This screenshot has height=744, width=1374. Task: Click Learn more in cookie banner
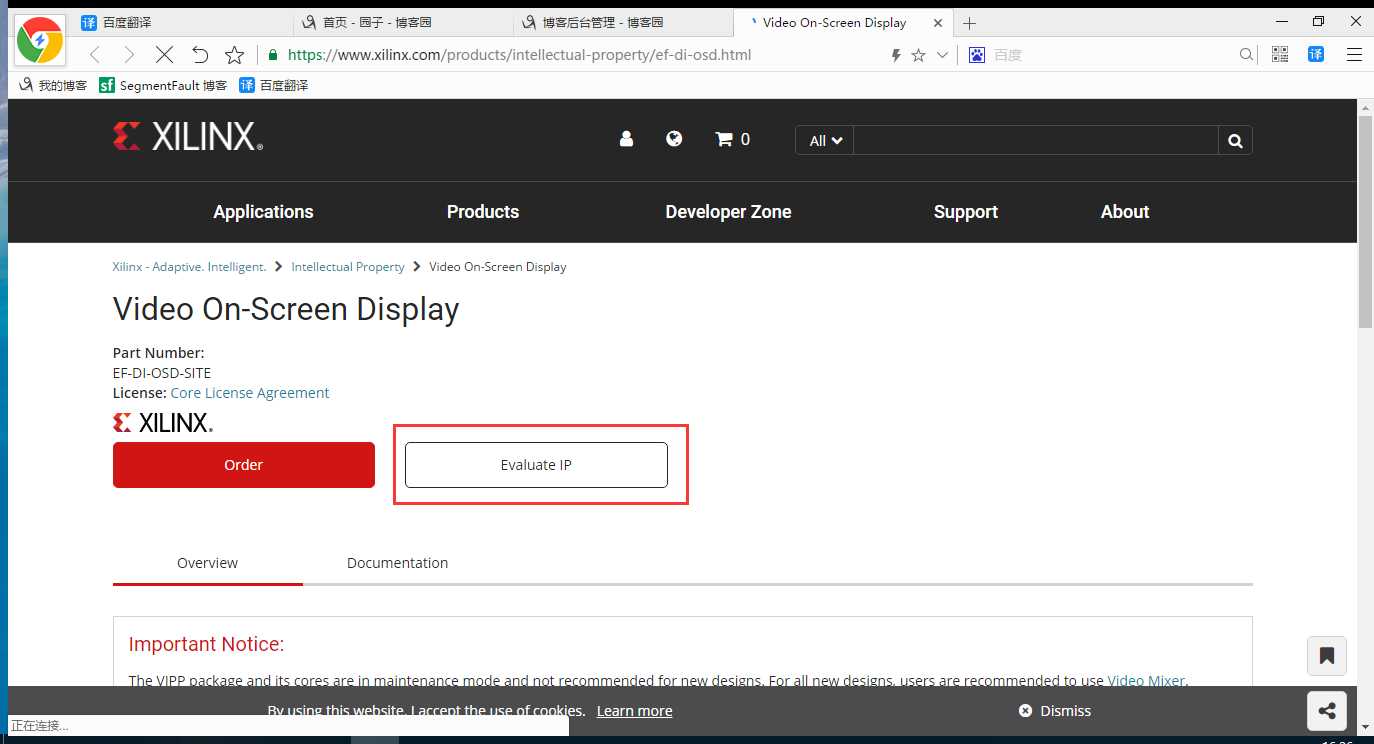click(634, 711)
